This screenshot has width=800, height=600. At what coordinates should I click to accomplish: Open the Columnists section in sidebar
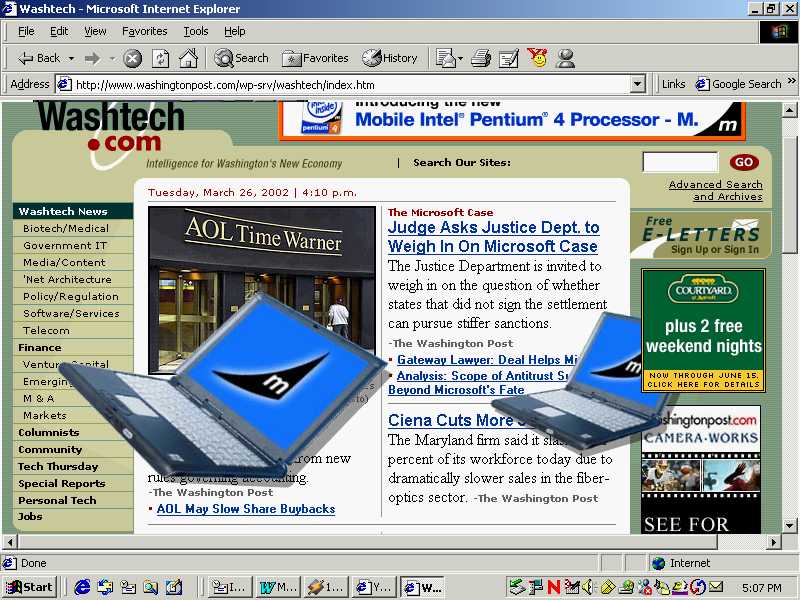coord(48,433)
